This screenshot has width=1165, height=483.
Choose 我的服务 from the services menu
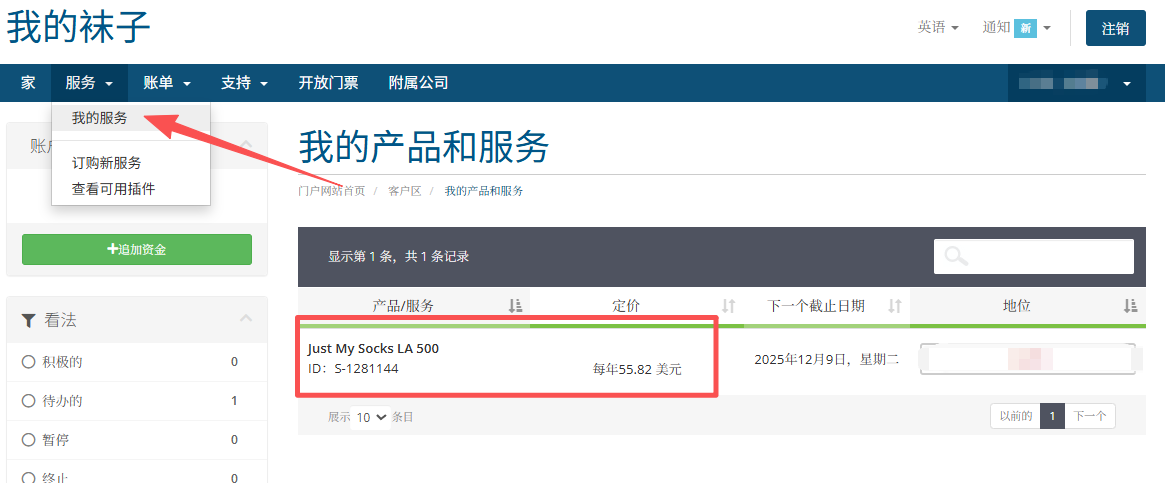[100, 118]
